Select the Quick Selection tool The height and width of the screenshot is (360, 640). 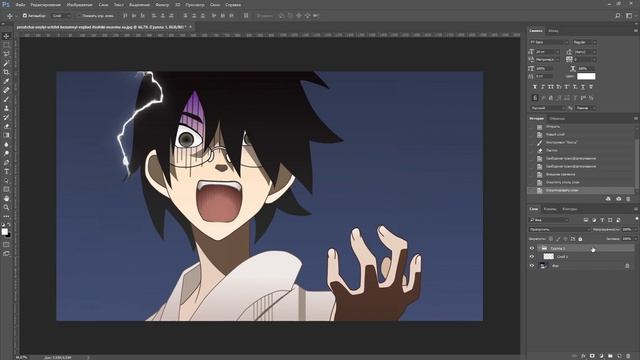point(6,63)
